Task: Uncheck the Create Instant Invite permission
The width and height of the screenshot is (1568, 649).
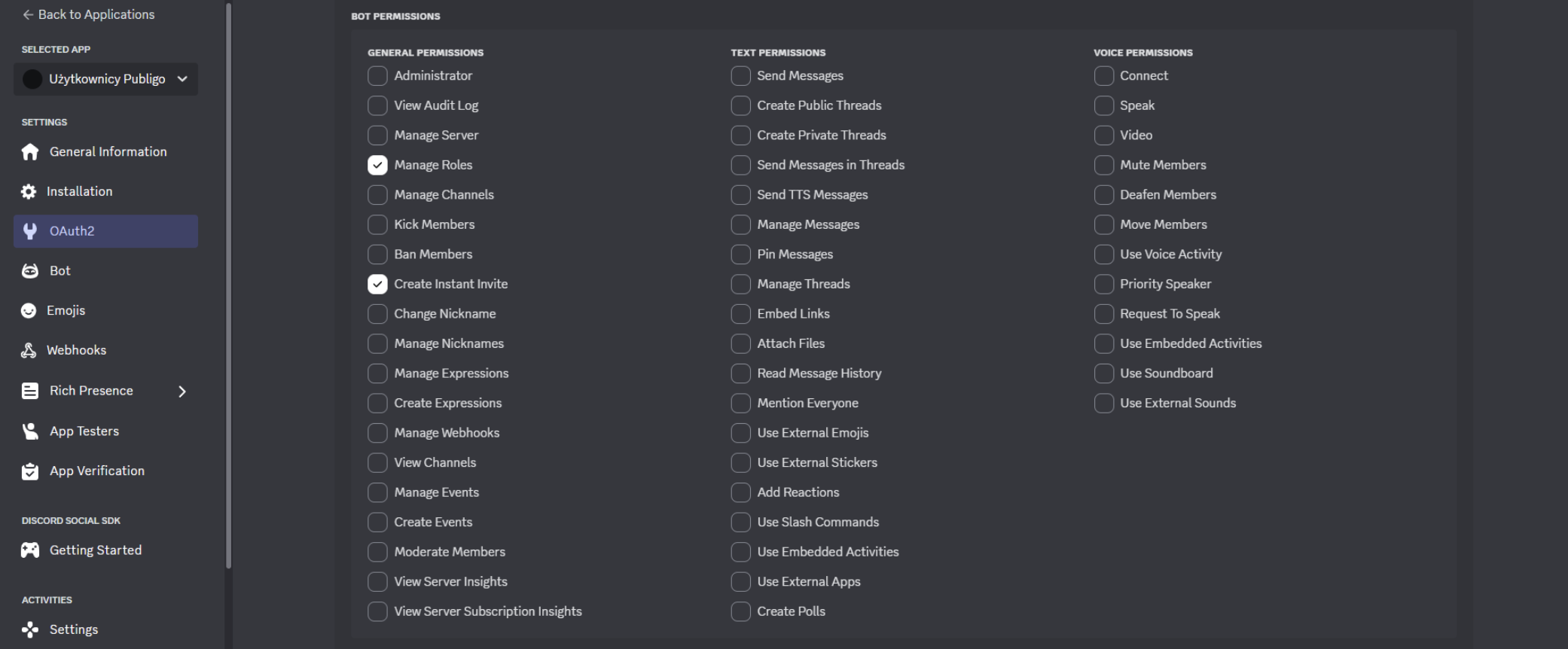Action: [x=377, y=284]
